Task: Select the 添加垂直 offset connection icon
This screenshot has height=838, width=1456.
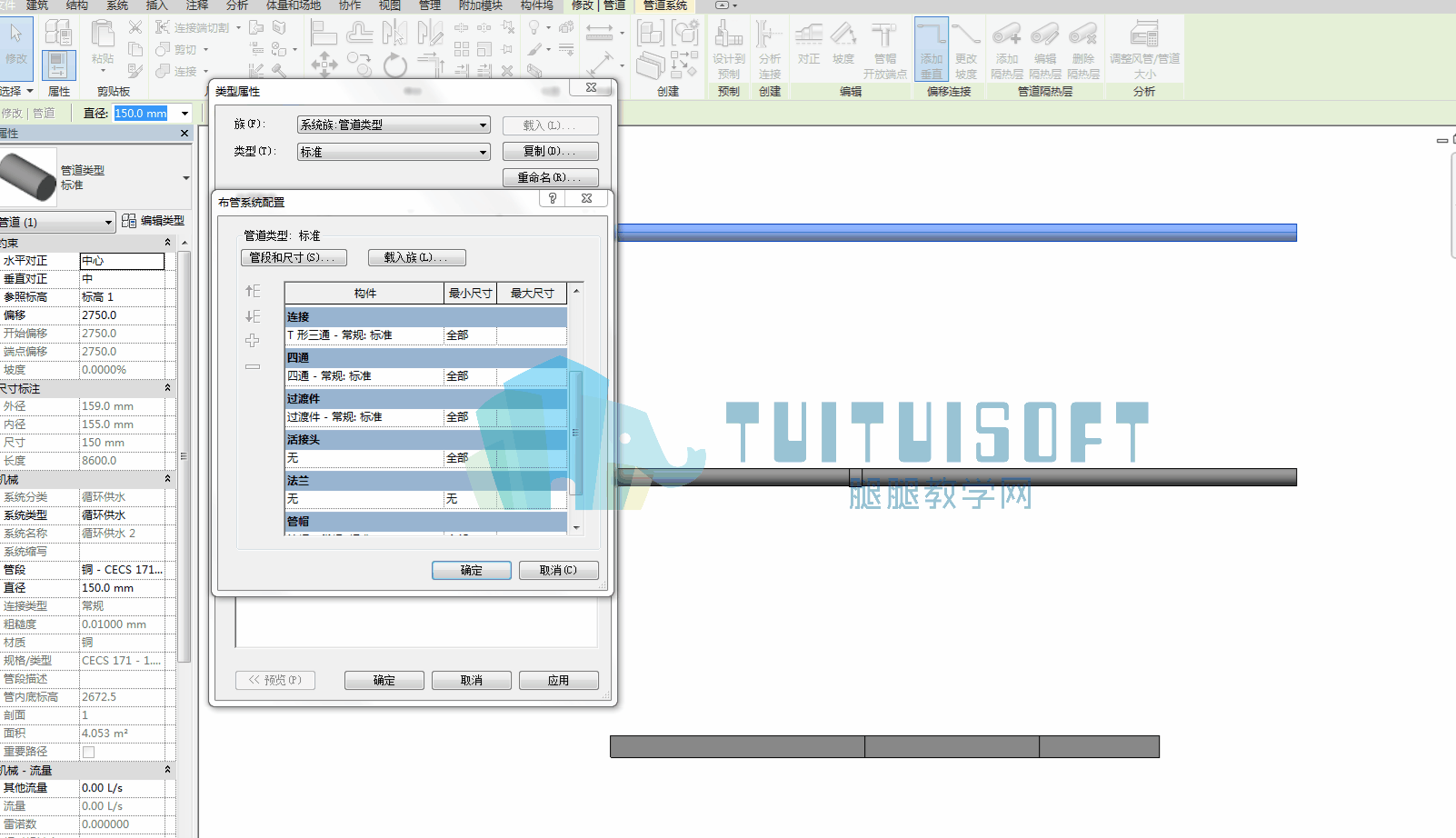Action: pyautogui.click(x=932, y=50)
